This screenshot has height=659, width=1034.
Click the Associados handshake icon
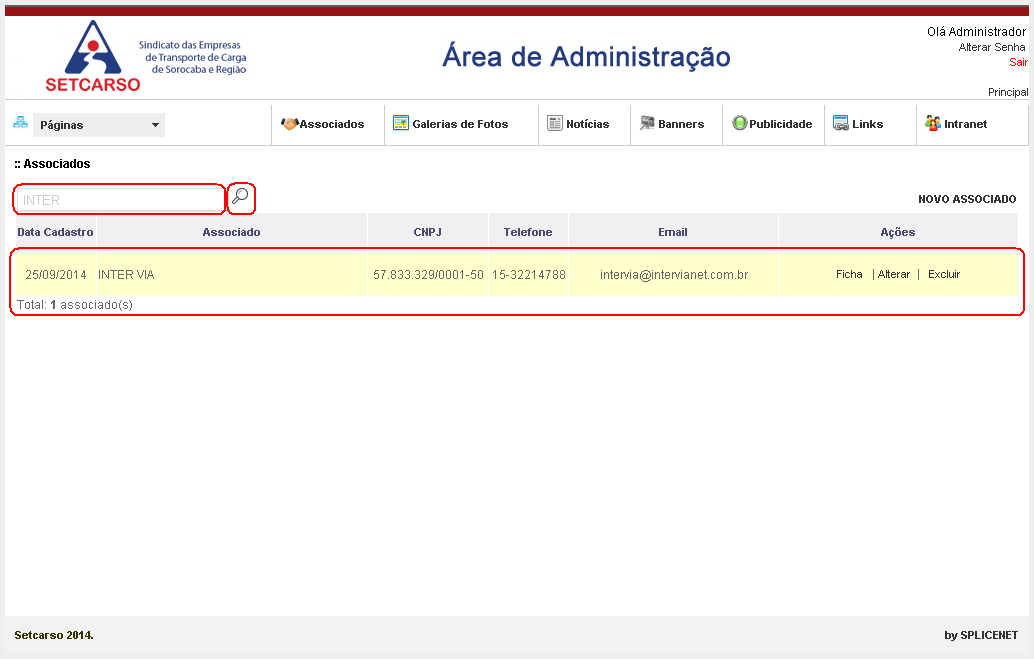click(289, 123)
